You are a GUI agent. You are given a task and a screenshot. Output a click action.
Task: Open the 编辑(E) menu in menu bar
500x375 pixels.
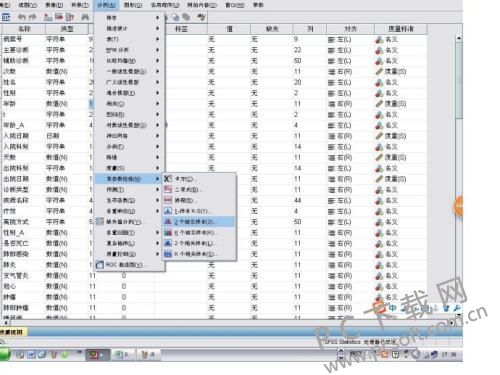(x=5, y=5)
